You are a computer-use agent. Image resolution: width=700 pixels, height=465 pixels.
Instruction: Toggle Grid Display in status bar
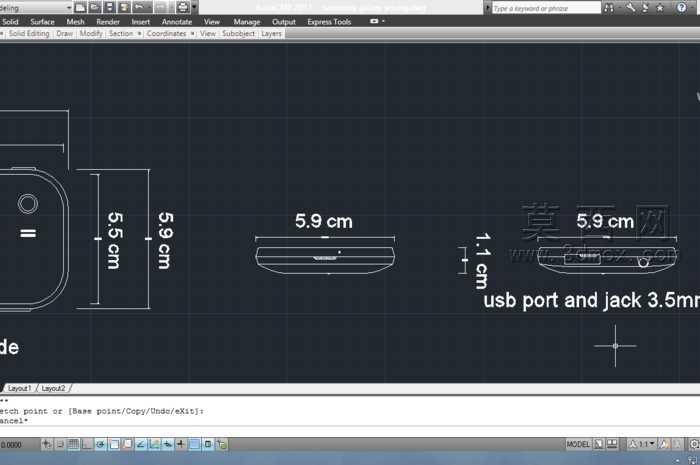click(73, 444)
